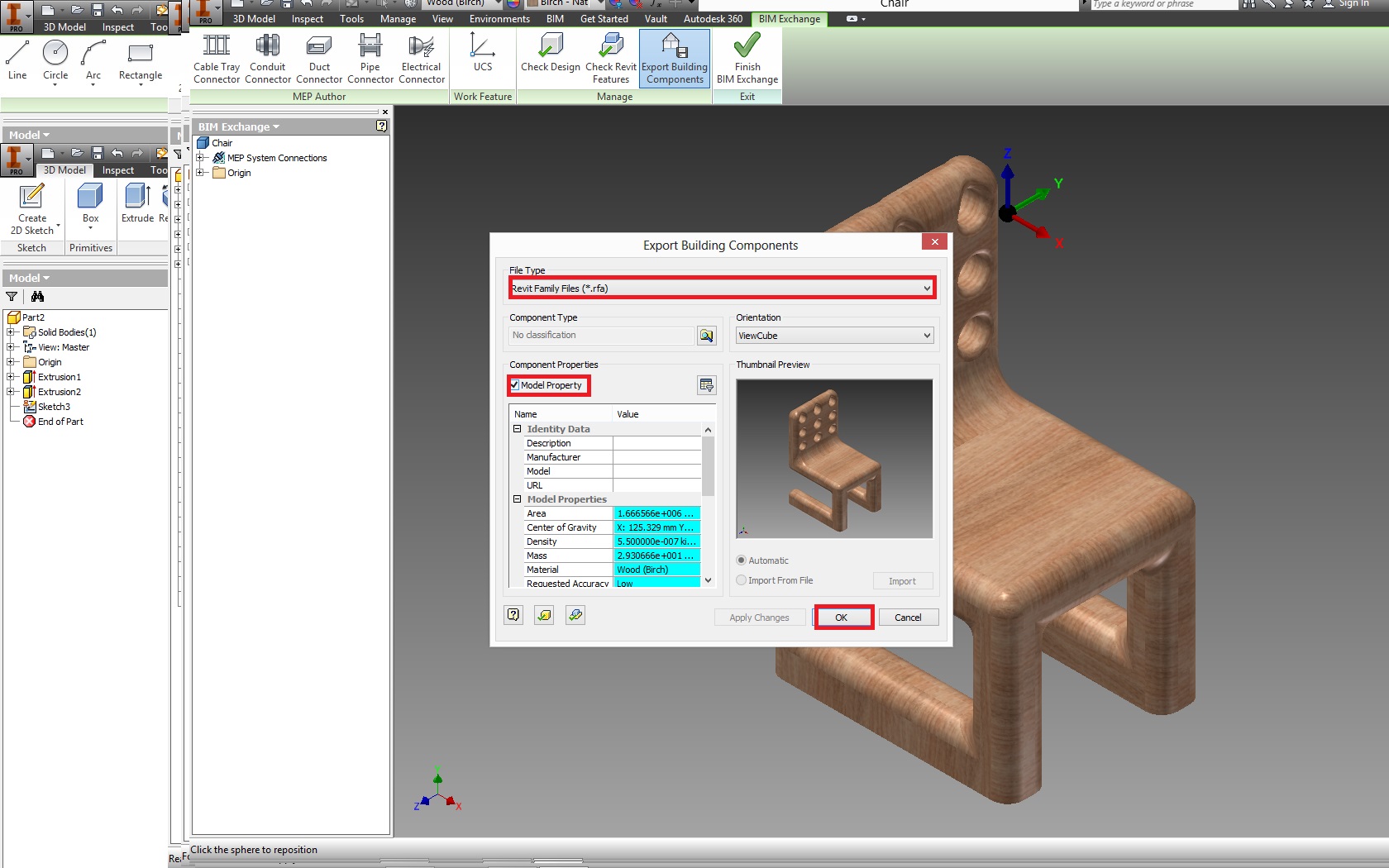
Task: Click the properties list scrollbar thumb
Action: 708,465
